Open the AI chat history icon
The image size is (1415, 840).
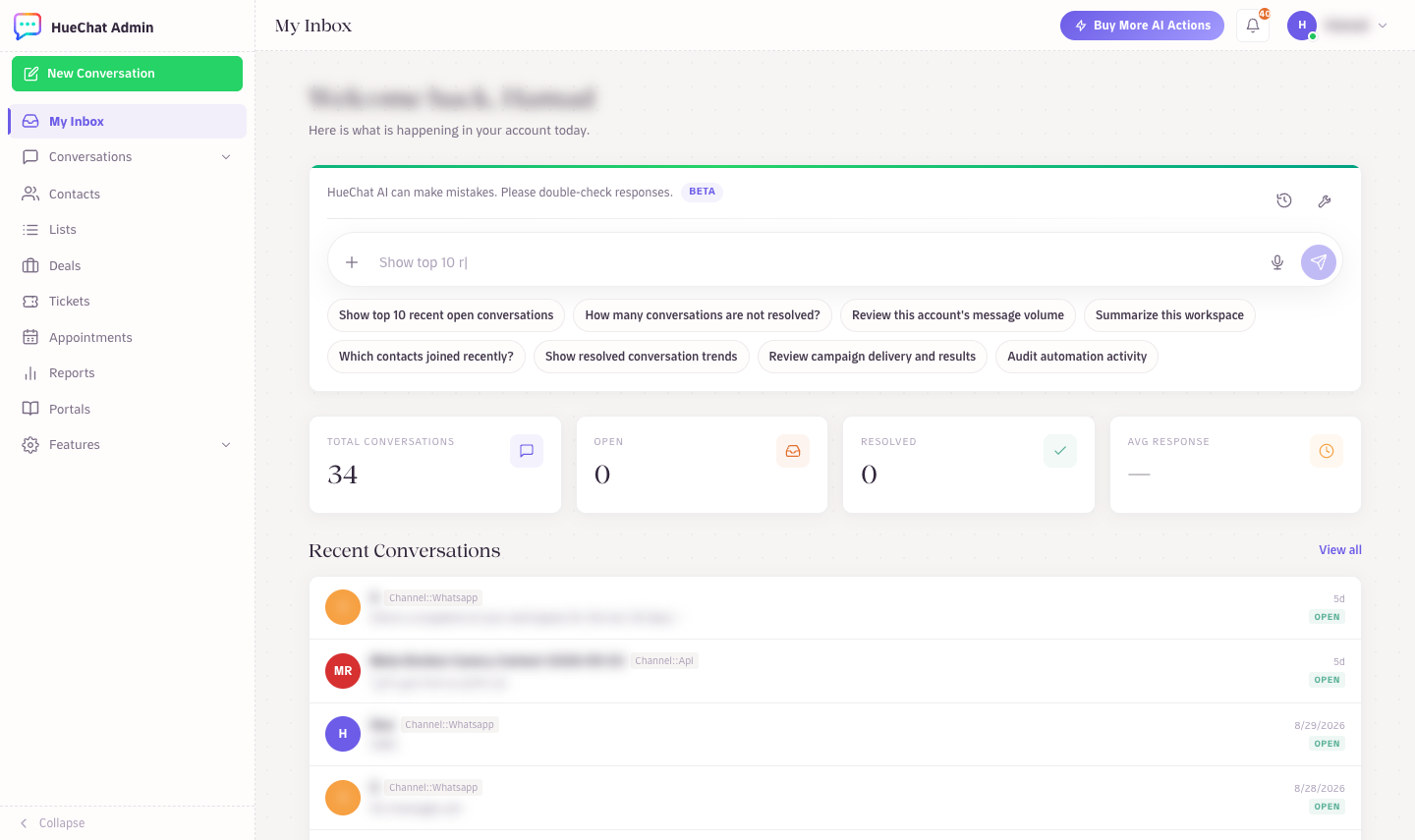pyautogui.click(x=1284, y=200)
